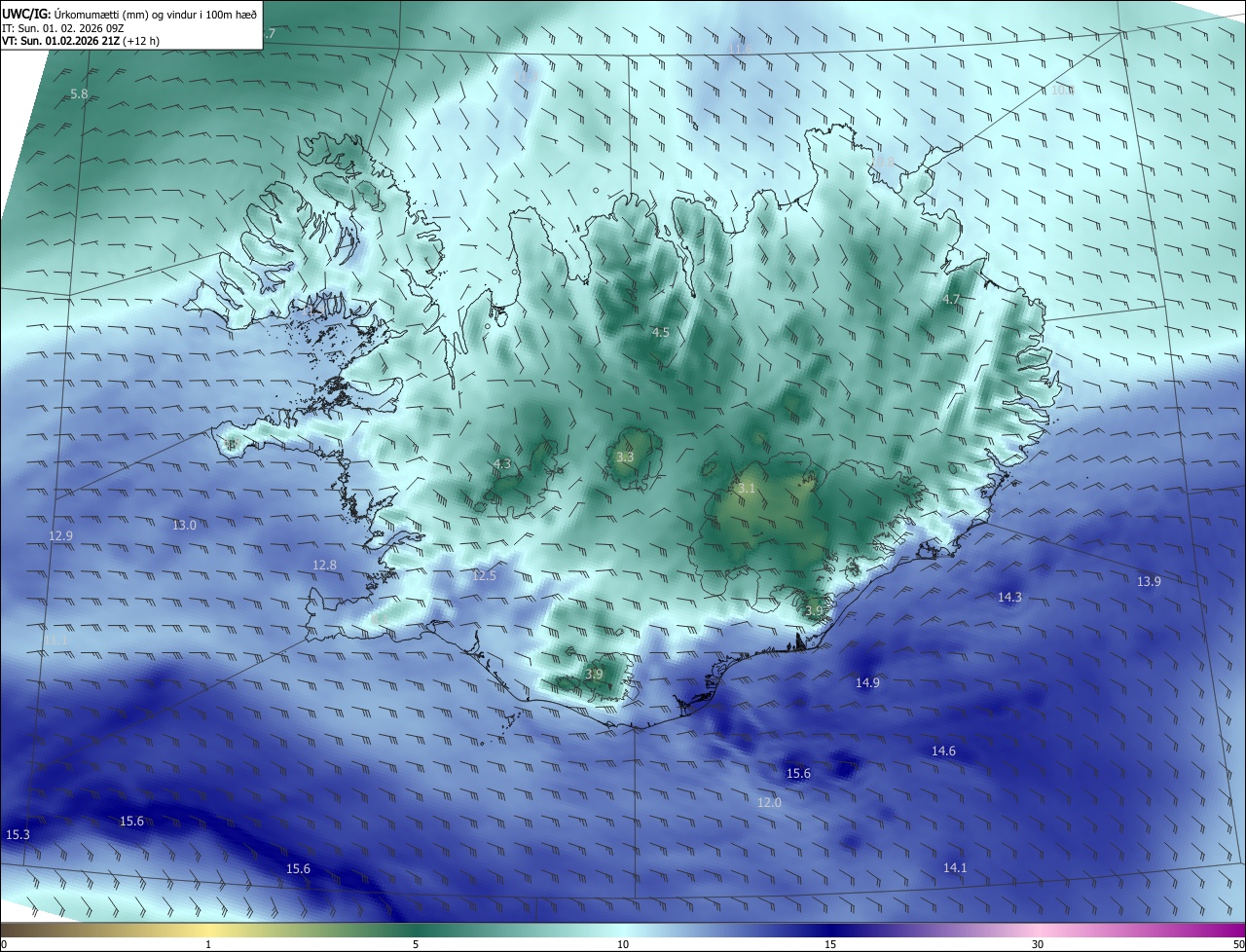Click the 1 label on the color scale
This screenshot has height=952, width=1246.
pyautogui.click(x=208, y=944)
